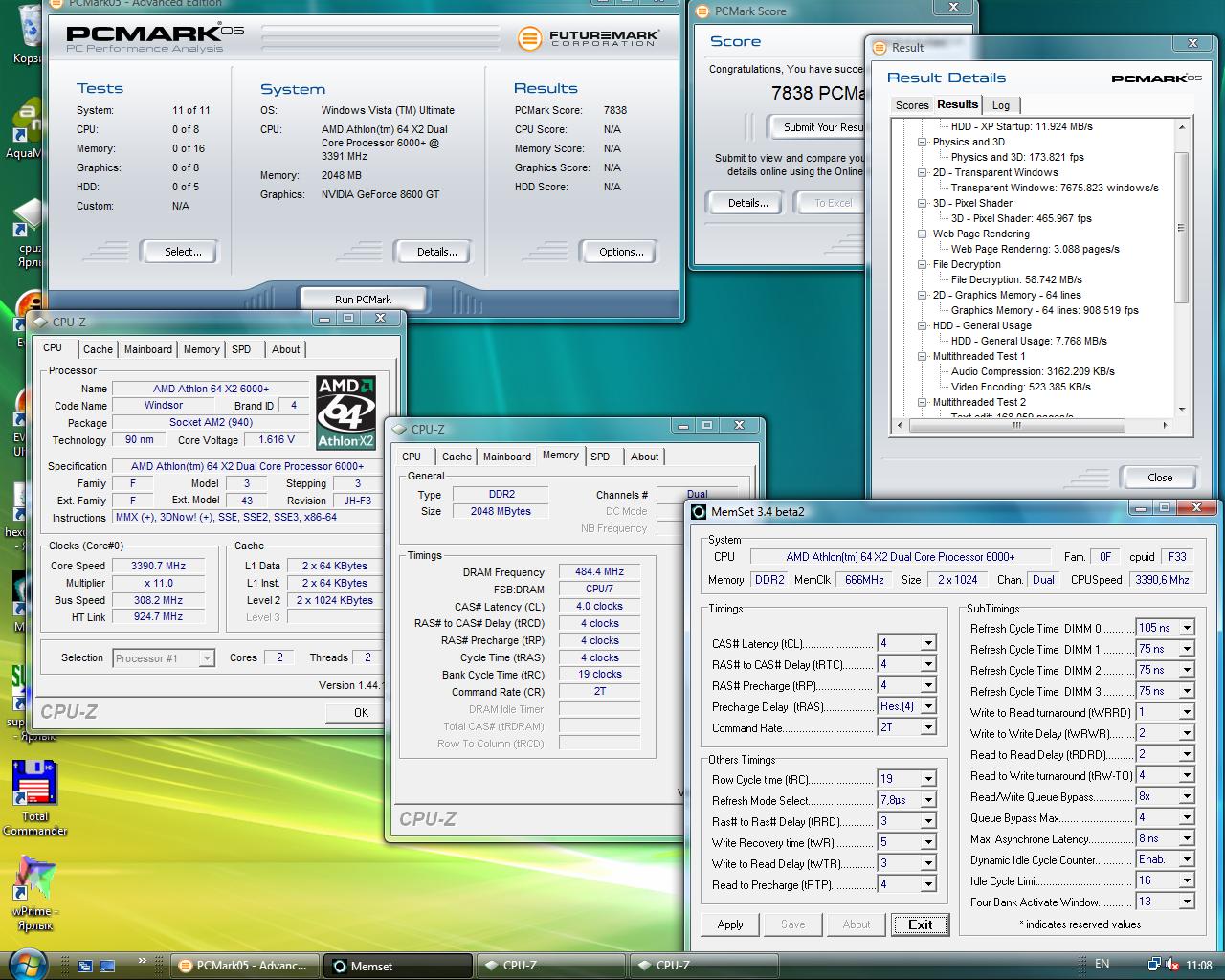Click vertical scrollbar in Result Details list
The width and height of the screenshot is (1225, 980).
(x=1182, y=228)
